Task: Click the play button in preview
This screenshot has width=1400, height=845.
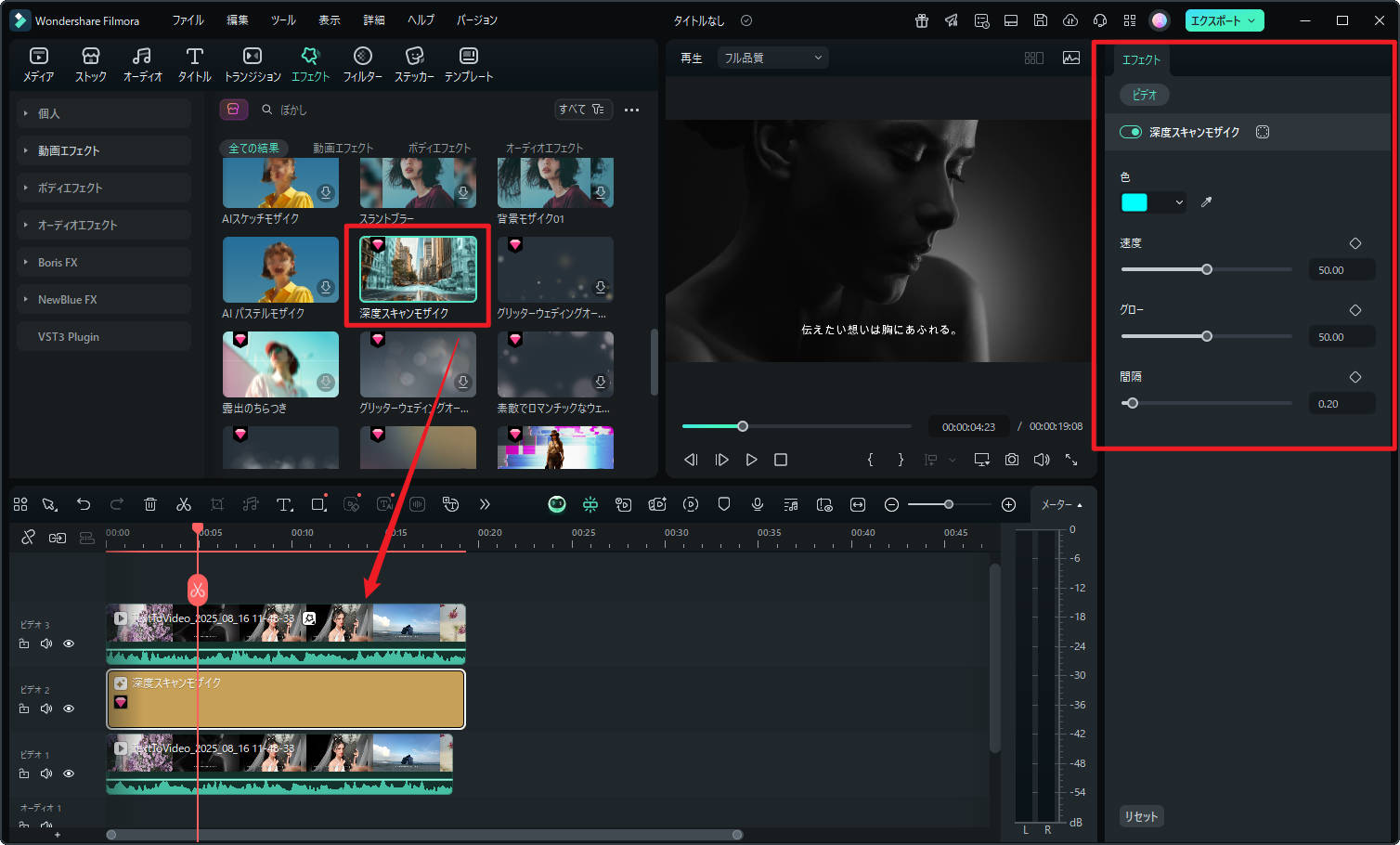Action: pos(752,460)
